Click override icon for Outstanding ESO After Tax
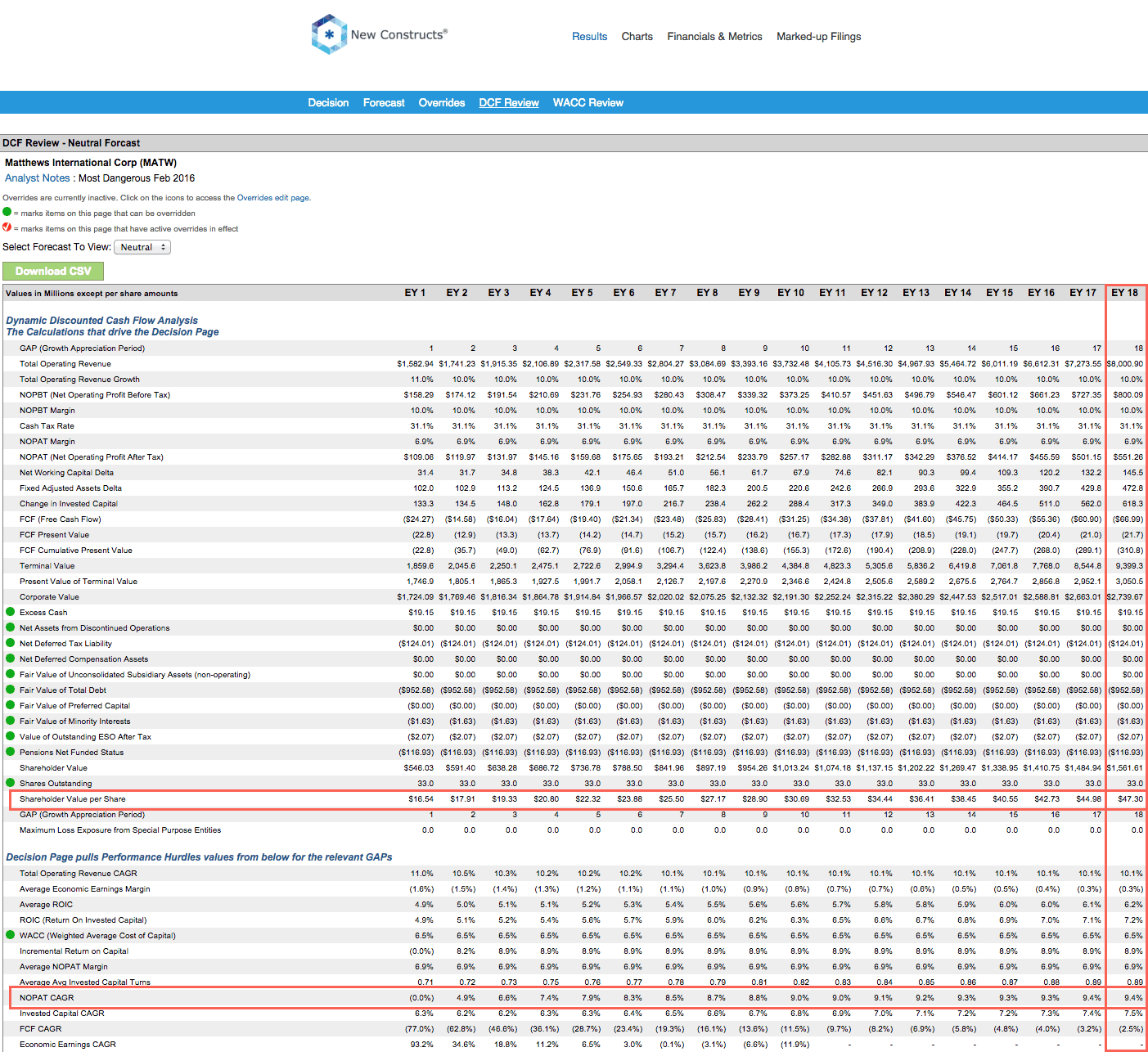Screen dimensions: 1148x1052 [11, 736]
